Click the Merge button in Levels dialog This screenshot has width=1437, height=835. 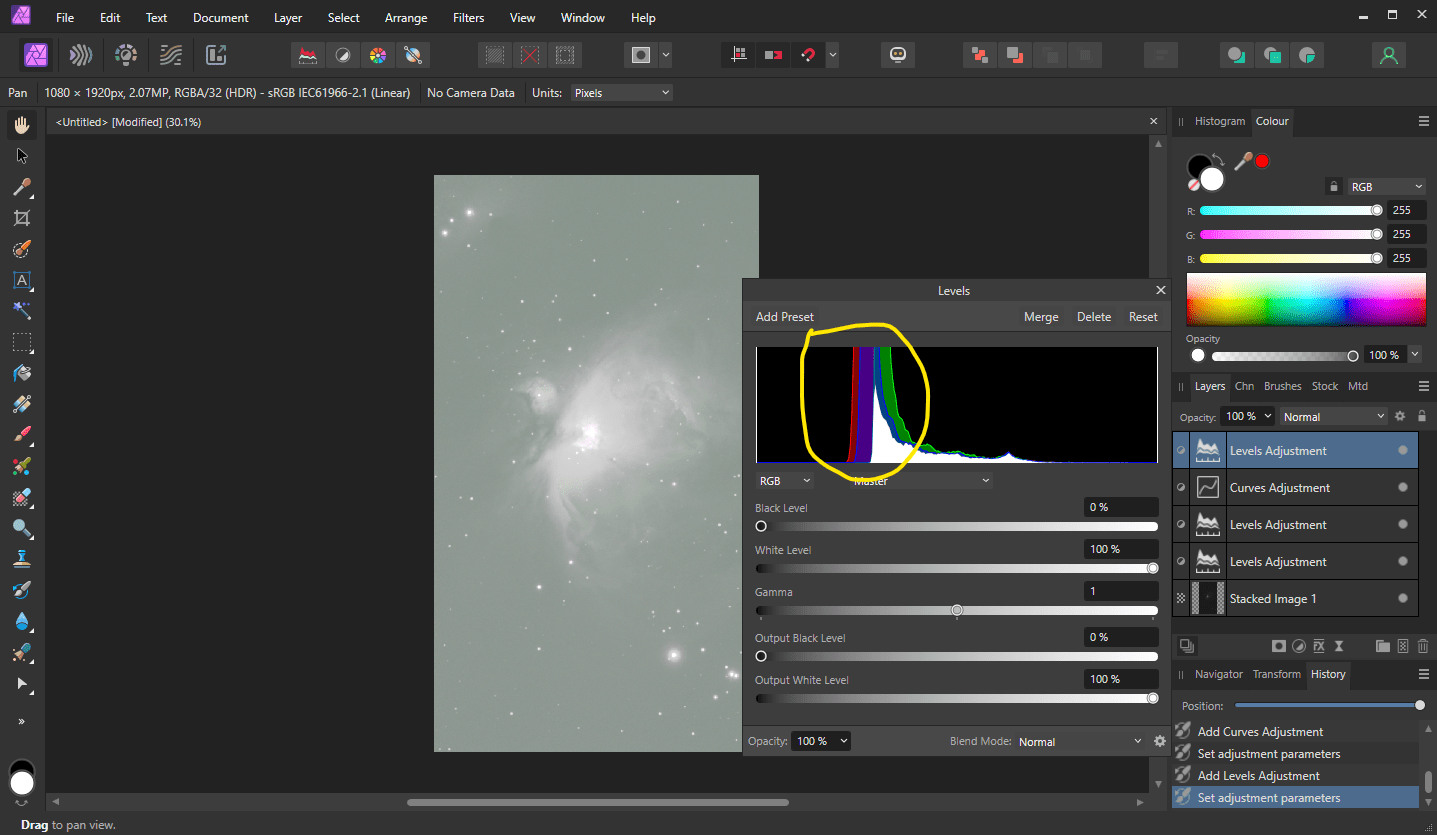[1041, 317]
